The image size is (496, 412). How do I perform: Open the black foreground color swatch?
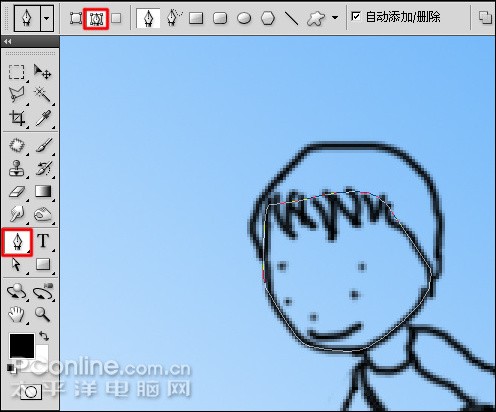pos(22,345)
